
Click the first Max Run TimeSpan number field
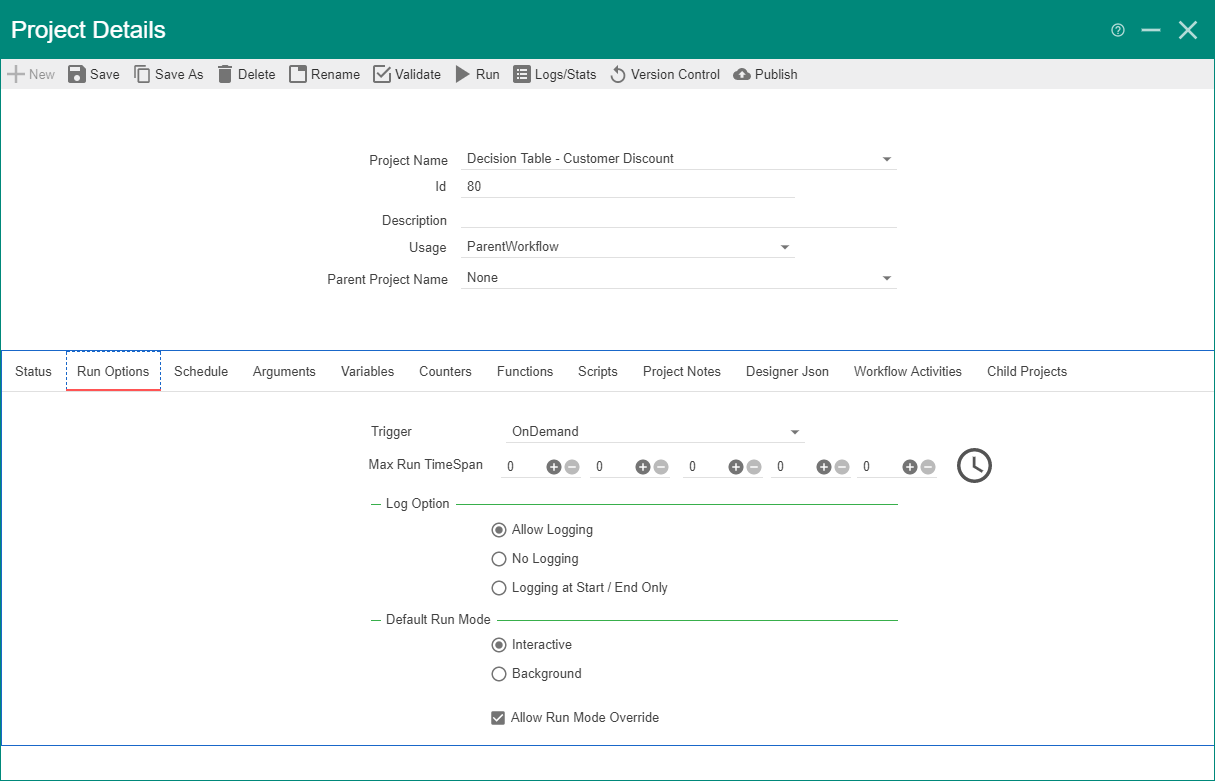[522, 466]
